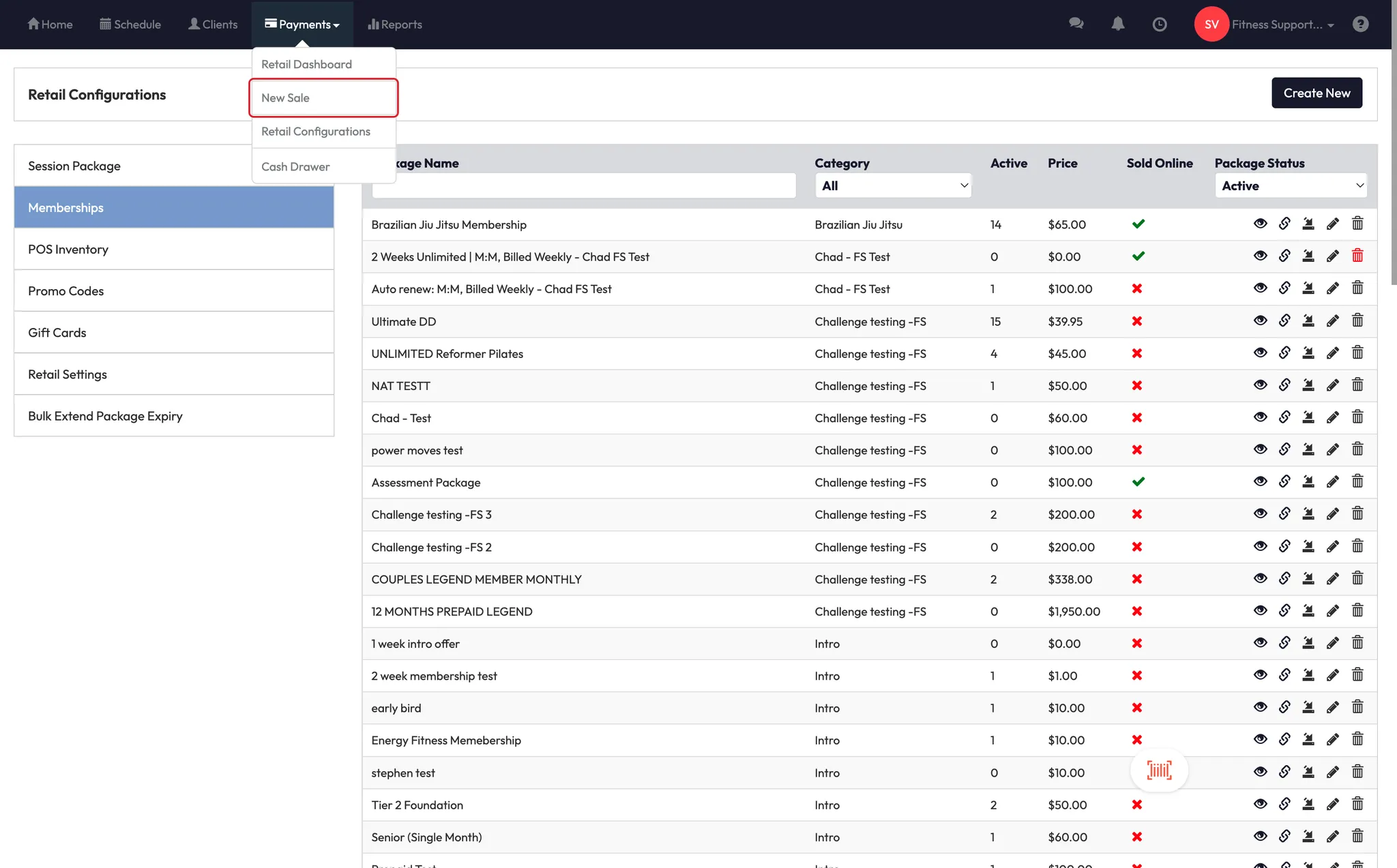Viewport: 1397px width, 868px height.
Task: Choose Cash Drawer menu entry
Action: click(x=295, y=167)
